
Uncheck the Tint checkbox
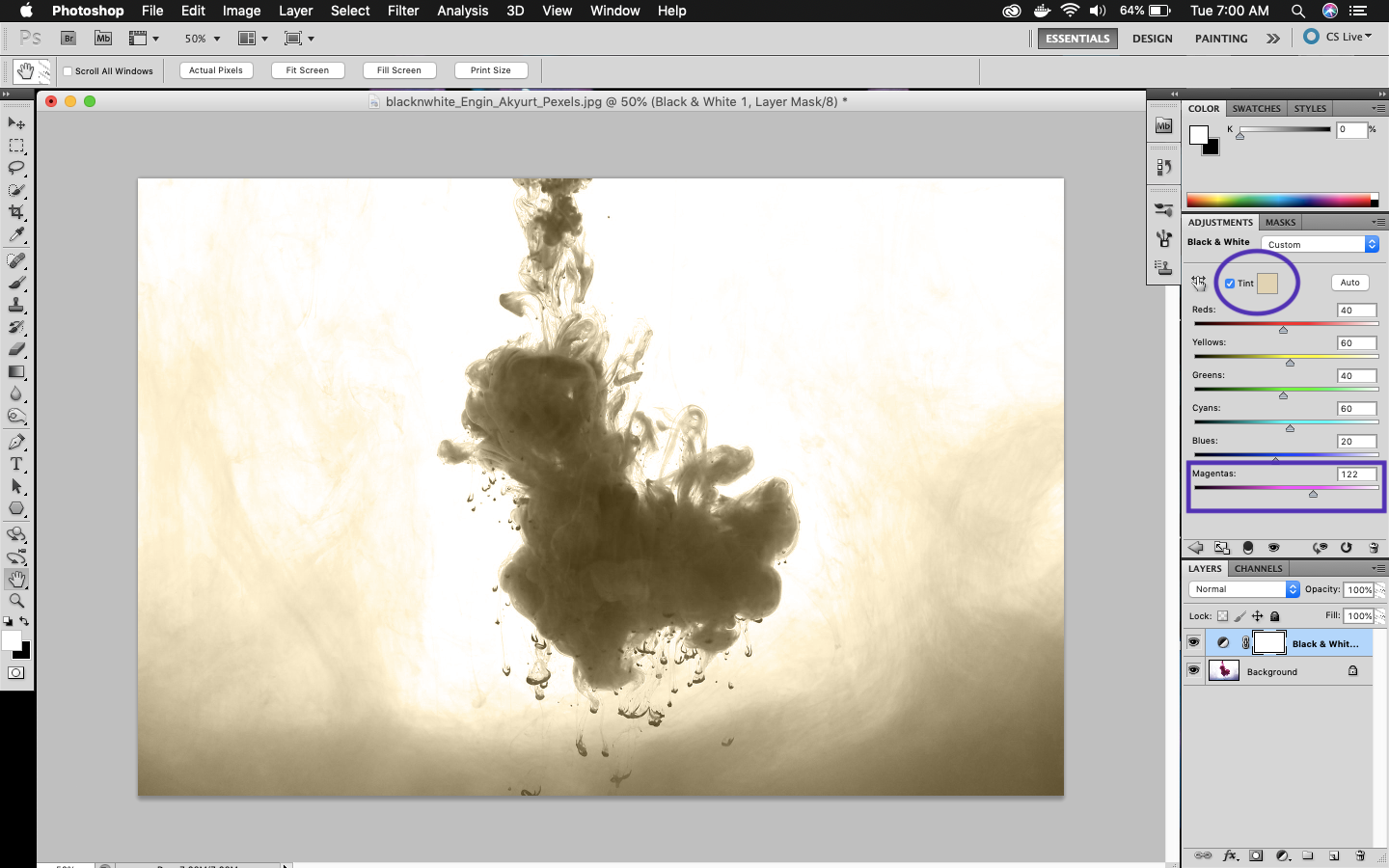click(x=1230, y=284)
